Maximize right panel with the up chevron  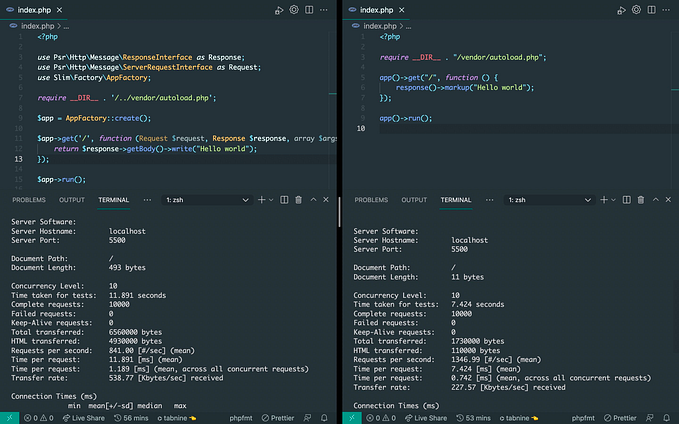(x=655, y=199)
